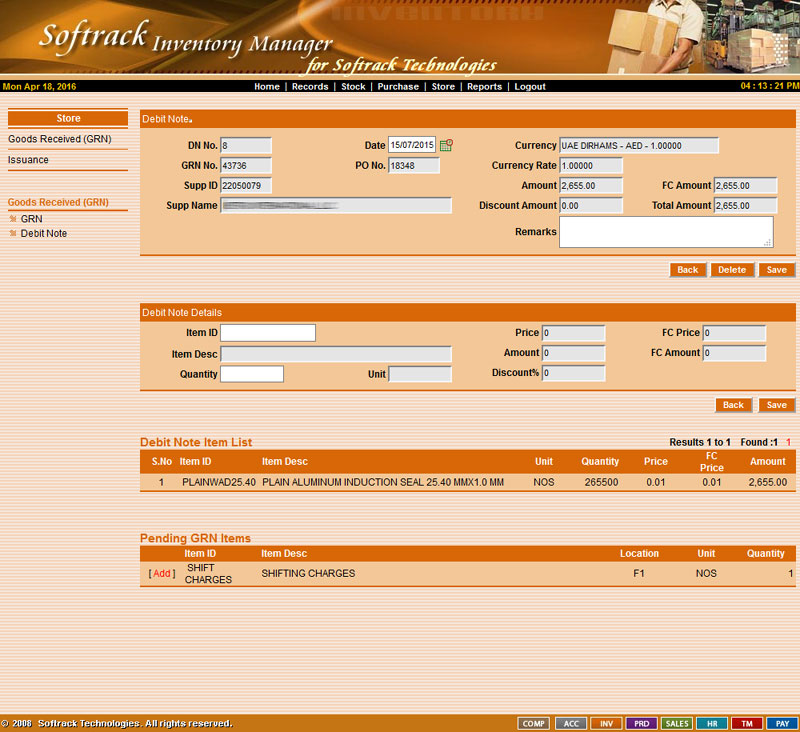This screenshot has width=800, height=732.
Task: Click Logout in the top menu
Action: tap(530, 87)
